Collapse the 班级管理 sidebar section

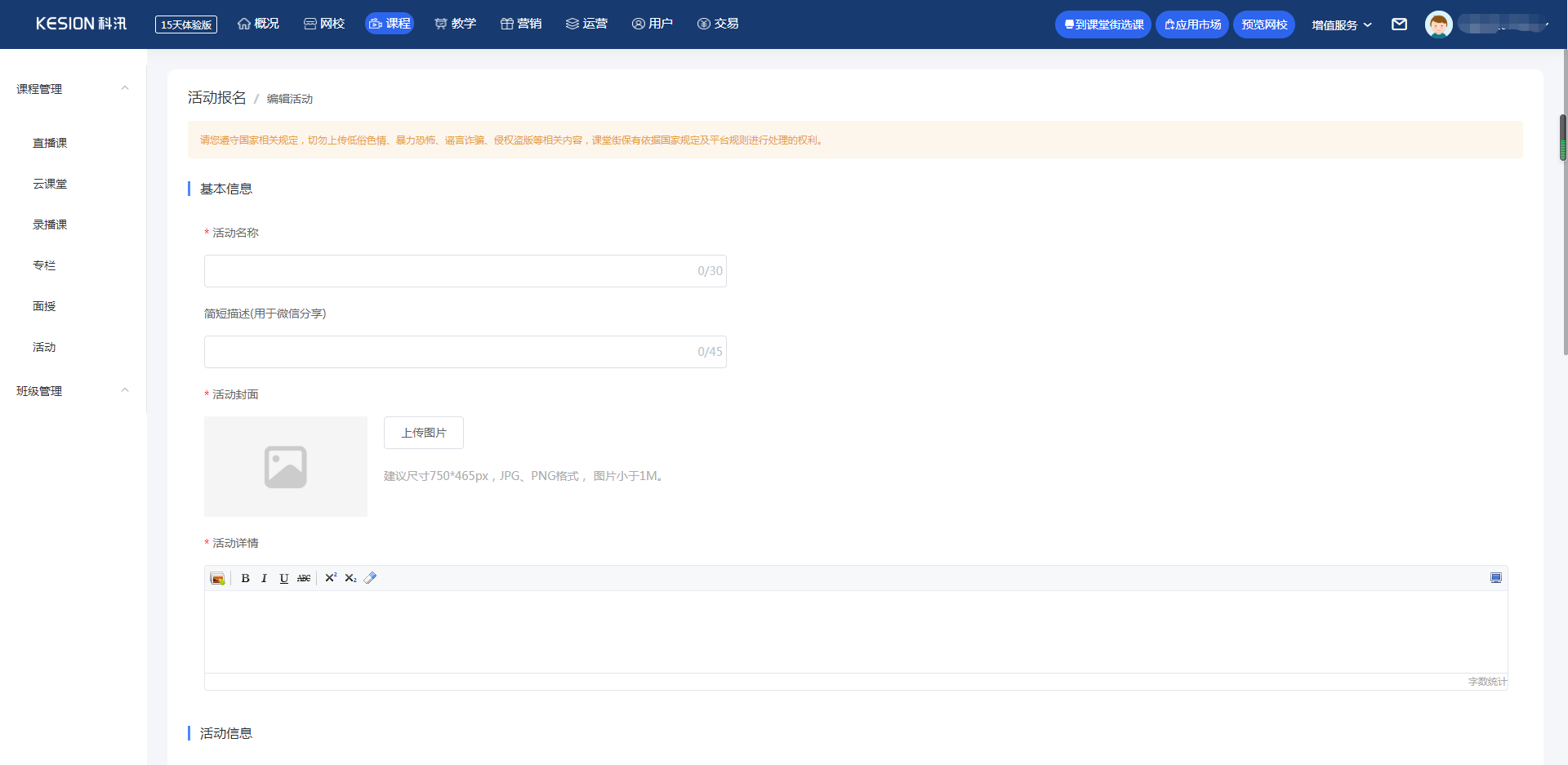pyautogui.click(x=125, y=390)
